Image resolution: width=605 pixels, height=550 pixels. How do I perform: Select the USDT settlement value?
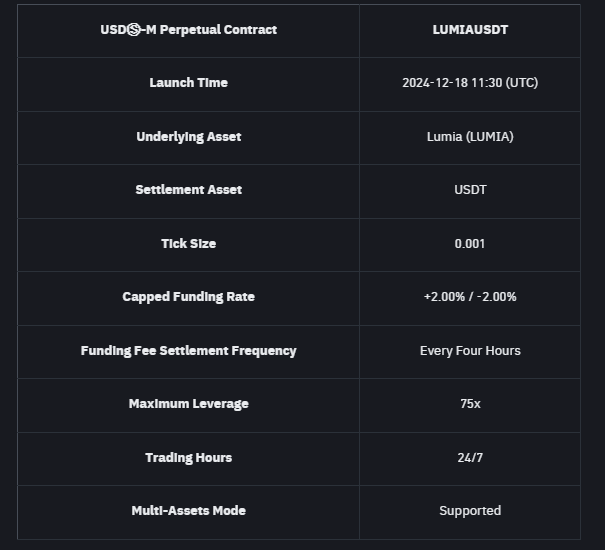click(x=470, y=190)
